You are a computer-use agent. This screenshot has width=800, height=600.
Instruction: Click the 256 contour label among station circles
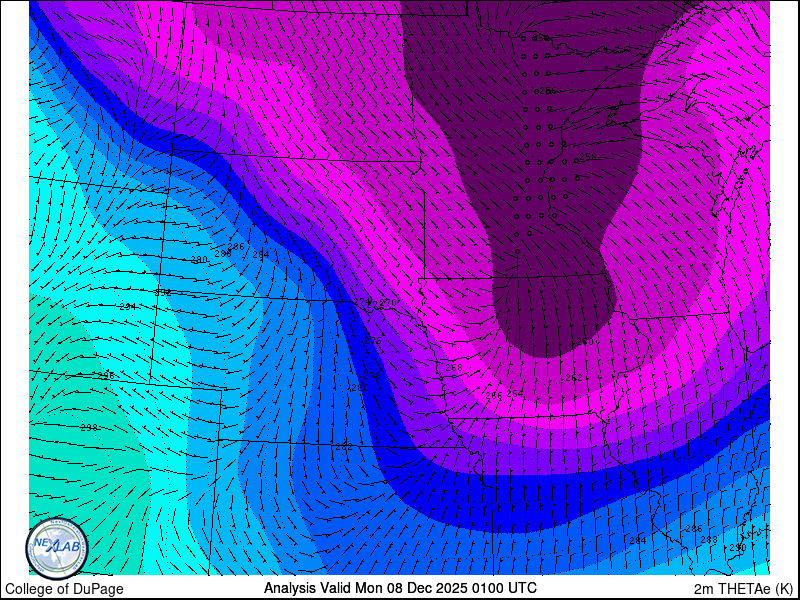tap(547, 91)
